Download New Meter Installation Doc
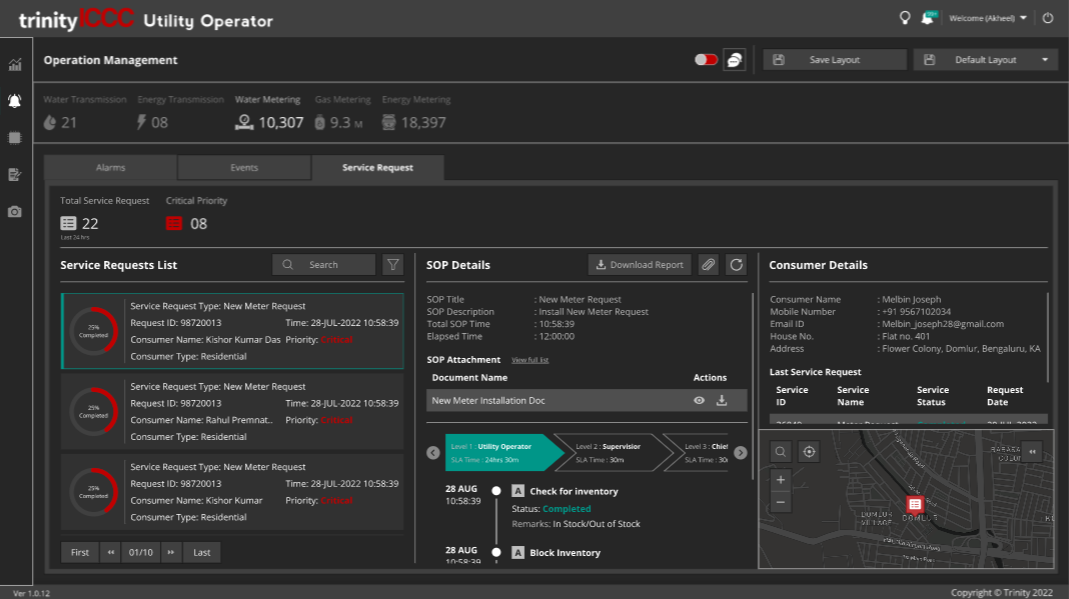Screen dimensions: 1069x599 click(x=721, y=401)
